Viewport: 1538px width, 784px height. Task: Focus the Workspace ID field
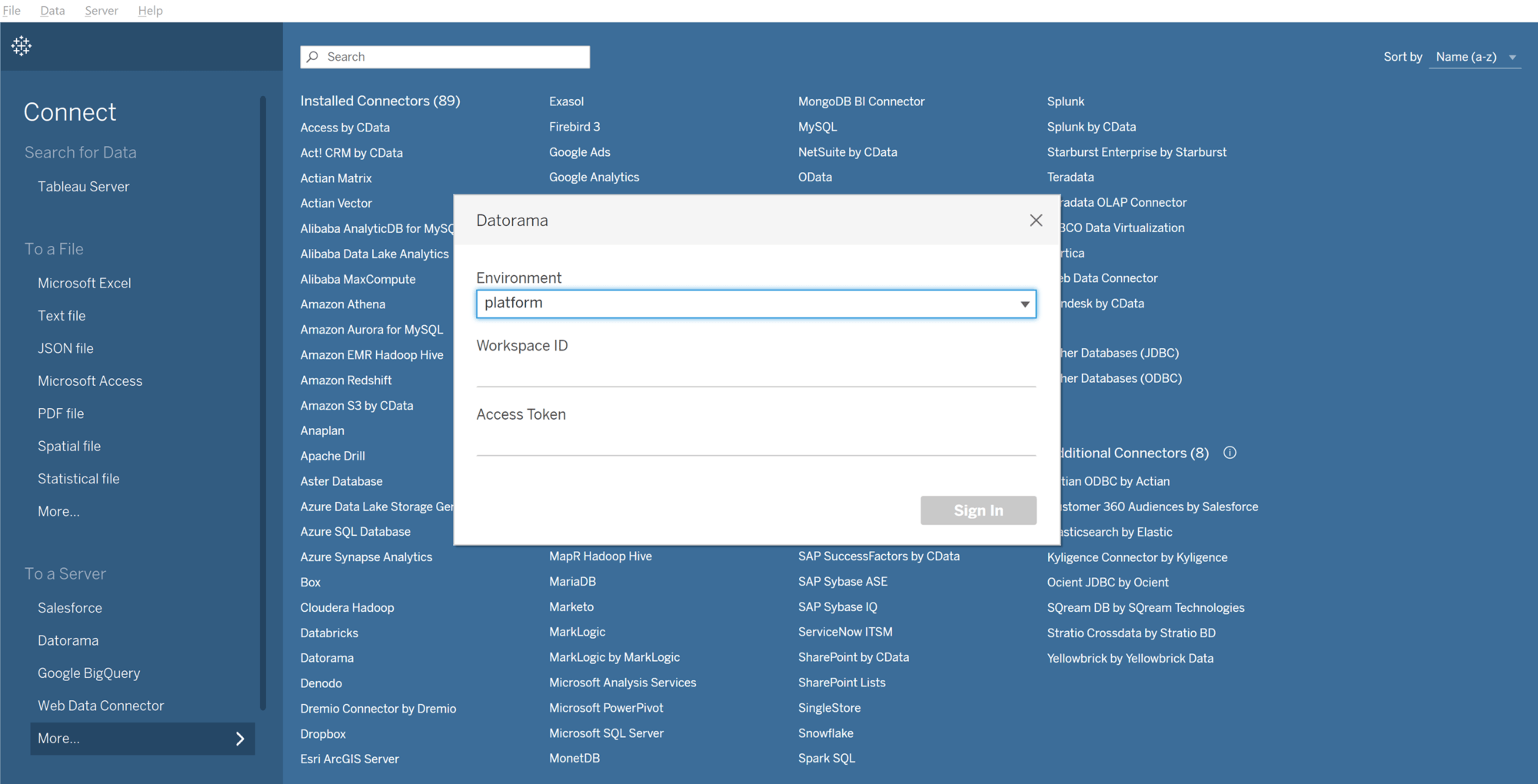(x=756, y=373)
